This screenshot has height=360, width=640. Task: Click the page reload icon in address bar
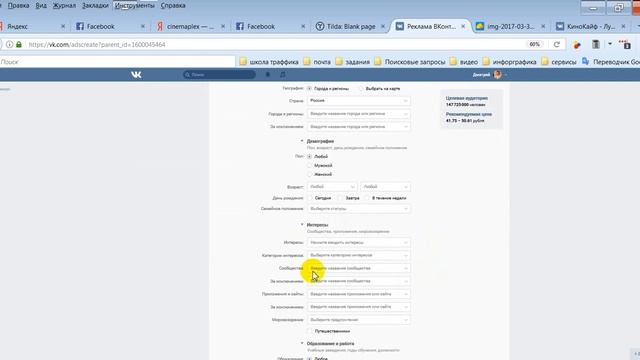coord(556,44)
